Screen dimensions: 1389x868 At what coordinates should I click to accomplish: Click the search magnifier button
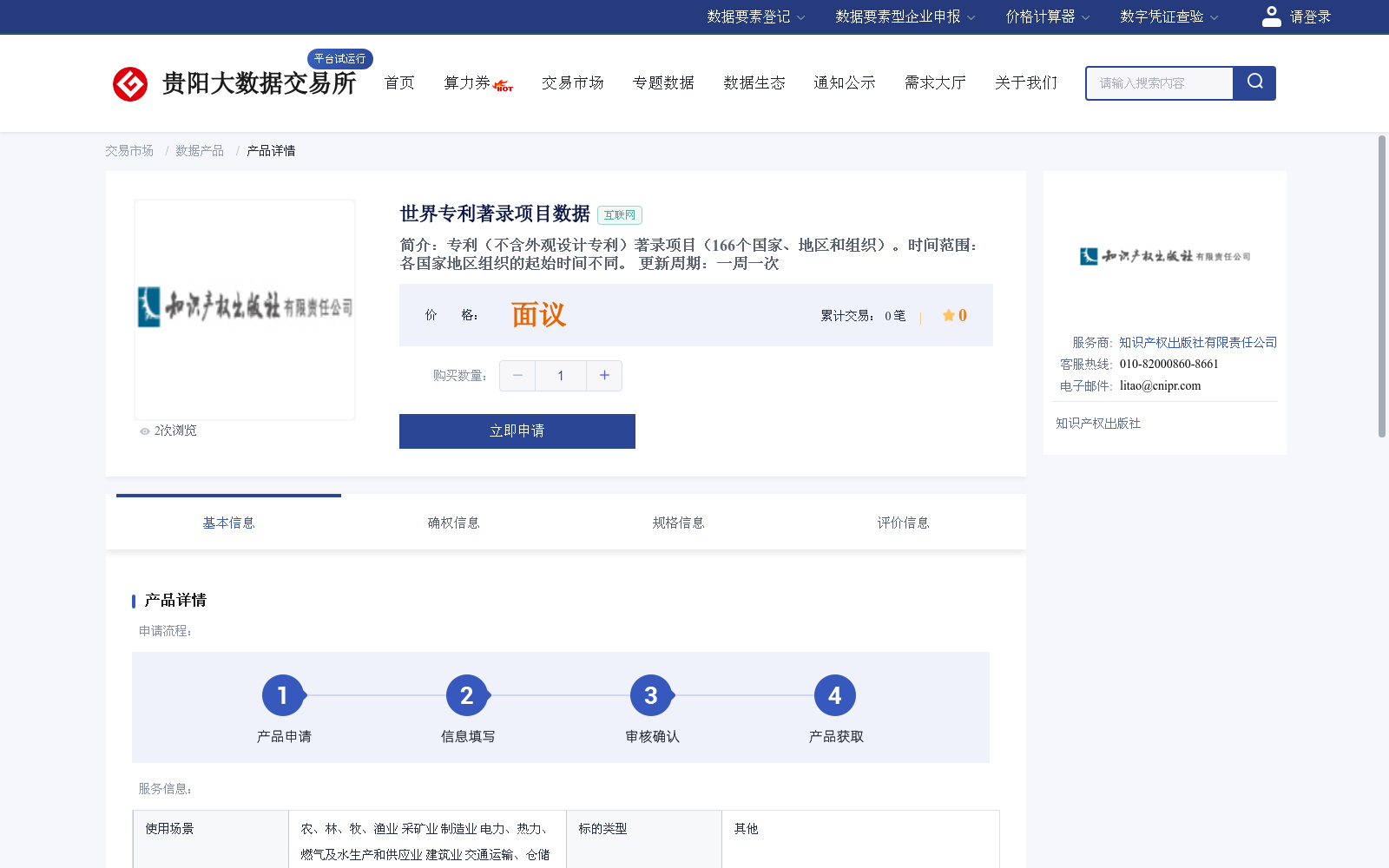coord(1254,82)
